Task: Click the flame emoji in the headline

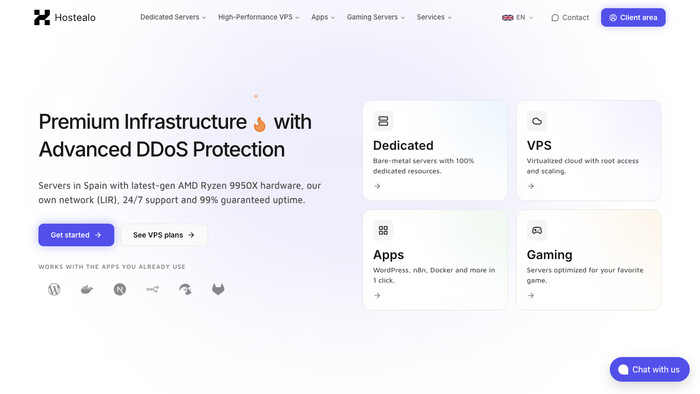Action: [x=259, y=124]
